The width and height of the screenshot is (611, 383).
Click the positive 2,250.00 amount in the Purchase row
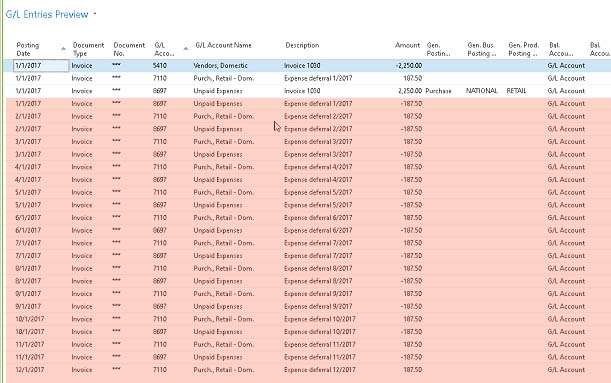(410, 91)
